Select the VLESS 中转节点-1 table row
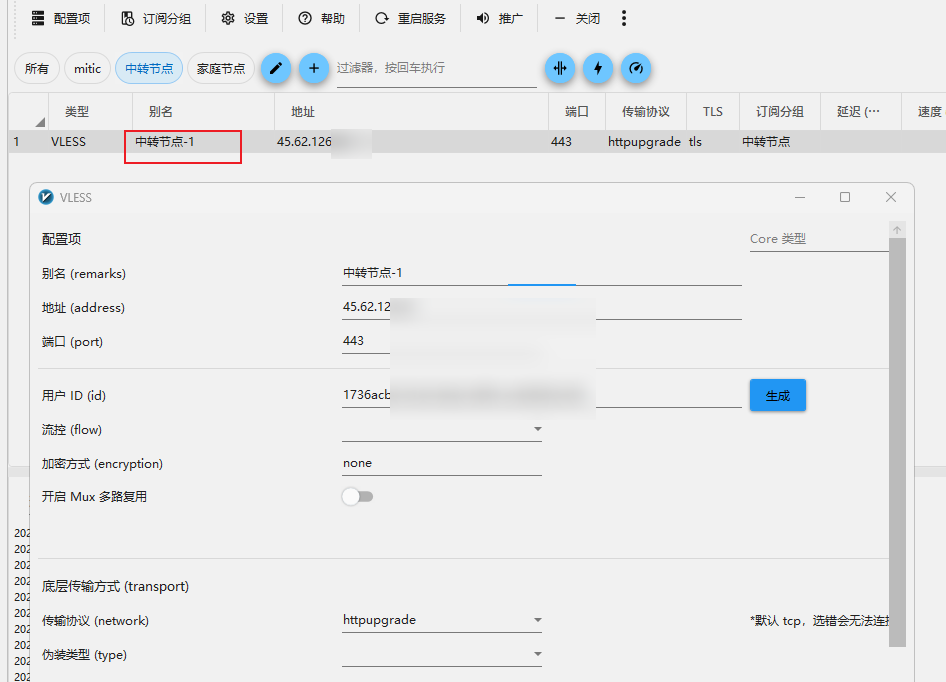This screenshot has height=682, width=946. (400, 142)
